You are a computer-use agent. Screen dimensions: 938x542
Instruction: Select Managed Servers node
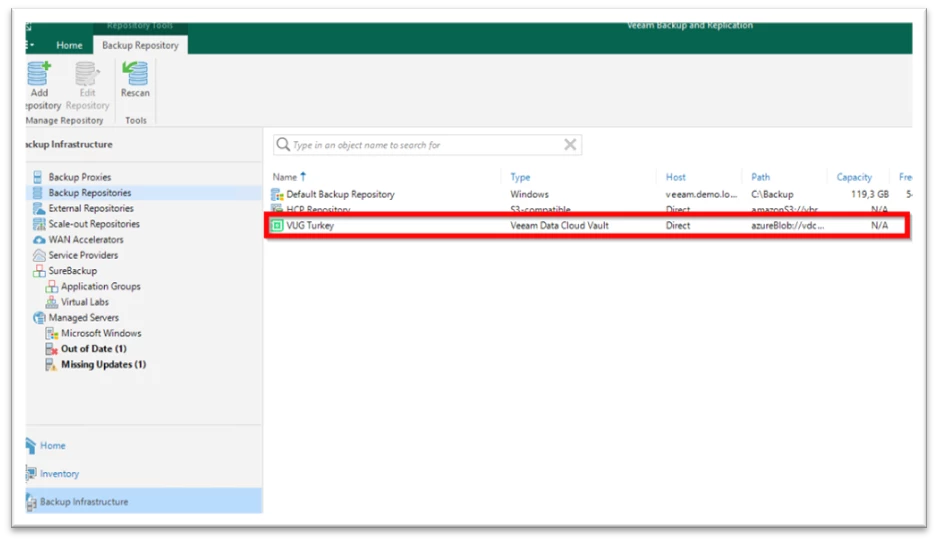pos(84,317)
